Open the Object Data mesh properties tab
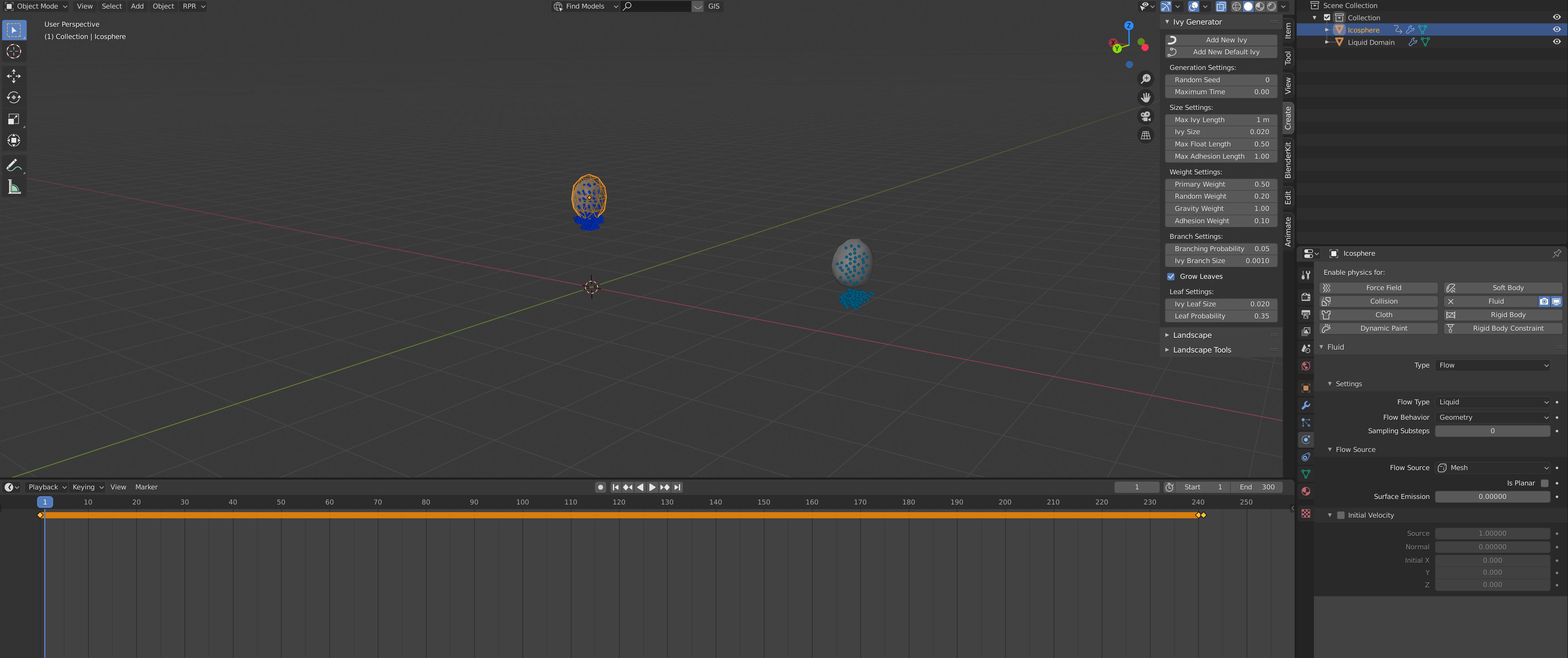1568x658 pixels. (1306, 474)
